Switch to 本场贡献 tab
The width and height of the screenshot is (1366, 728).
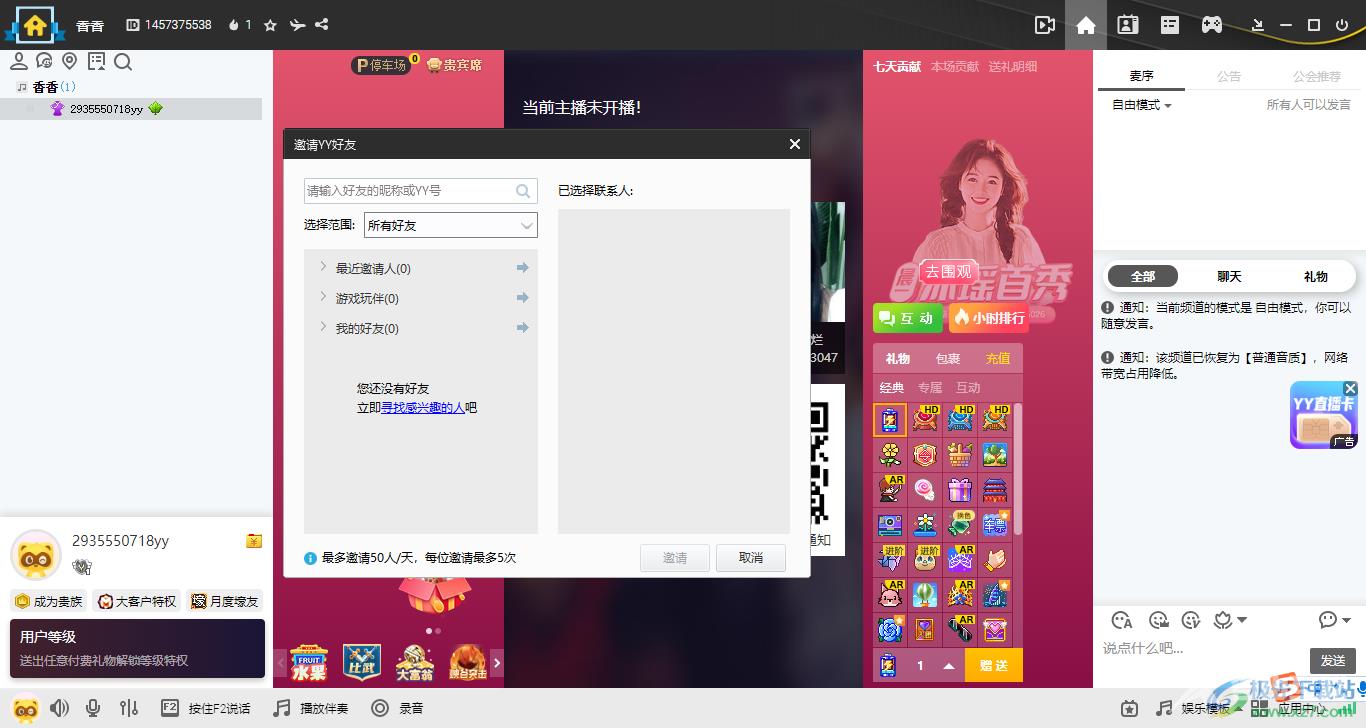(955, 67)
